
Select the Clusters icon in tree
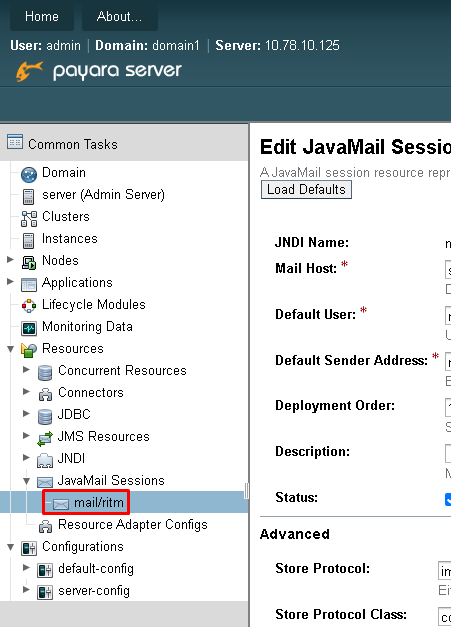(29, 218)
